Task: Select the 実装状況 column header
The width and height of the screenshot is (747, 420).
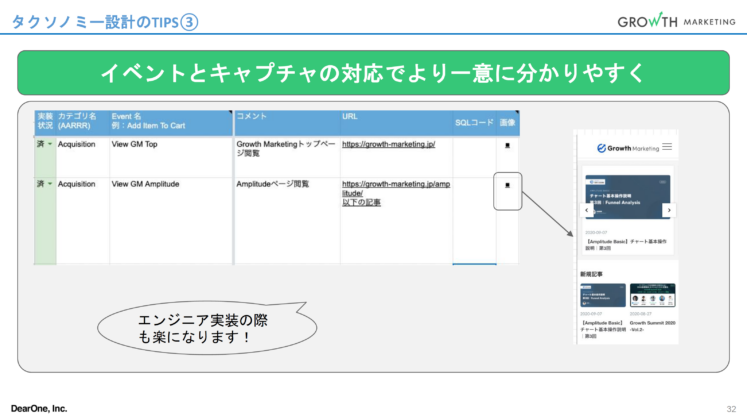Action: pyautogui.click(x=45, y=121)
